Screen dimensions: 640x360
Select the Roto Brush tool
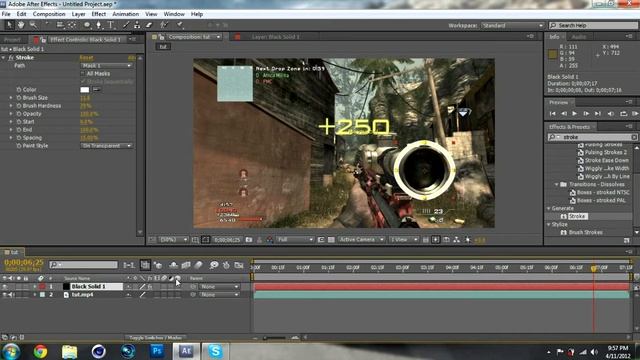point(164,25)
